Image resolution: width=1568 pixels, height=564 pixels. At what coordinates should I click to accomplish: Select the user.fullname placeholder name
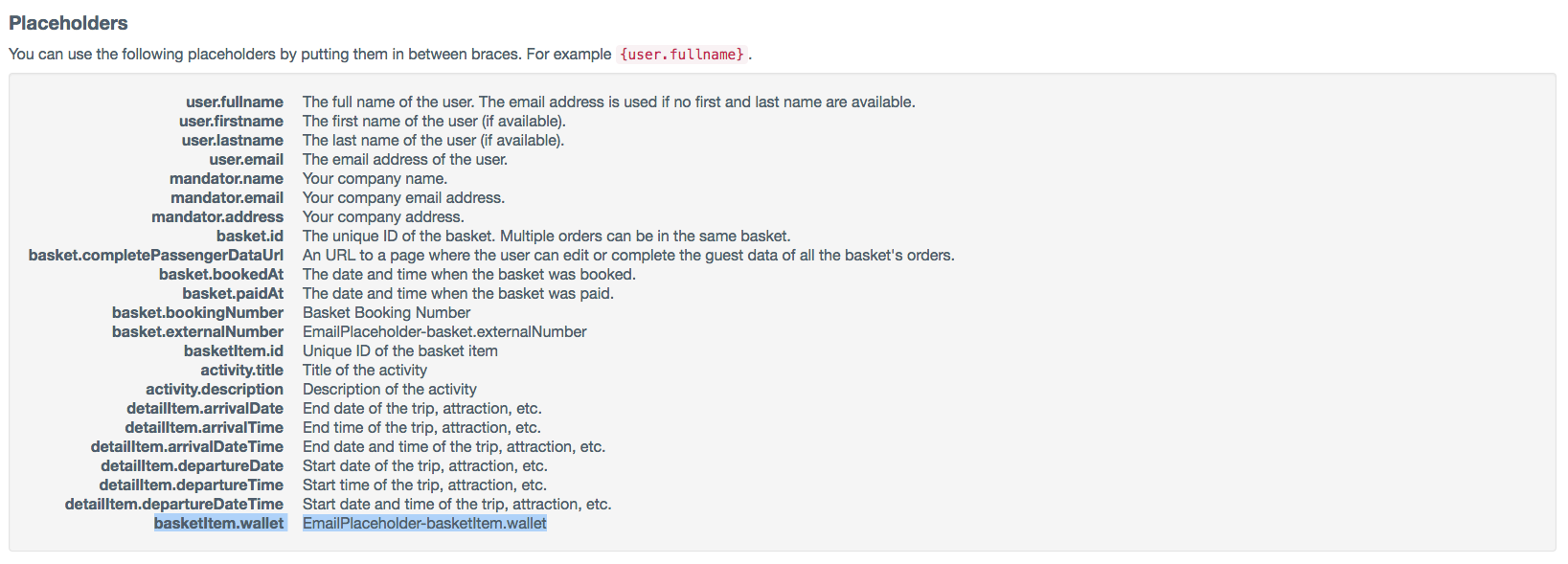click(235, 102)
